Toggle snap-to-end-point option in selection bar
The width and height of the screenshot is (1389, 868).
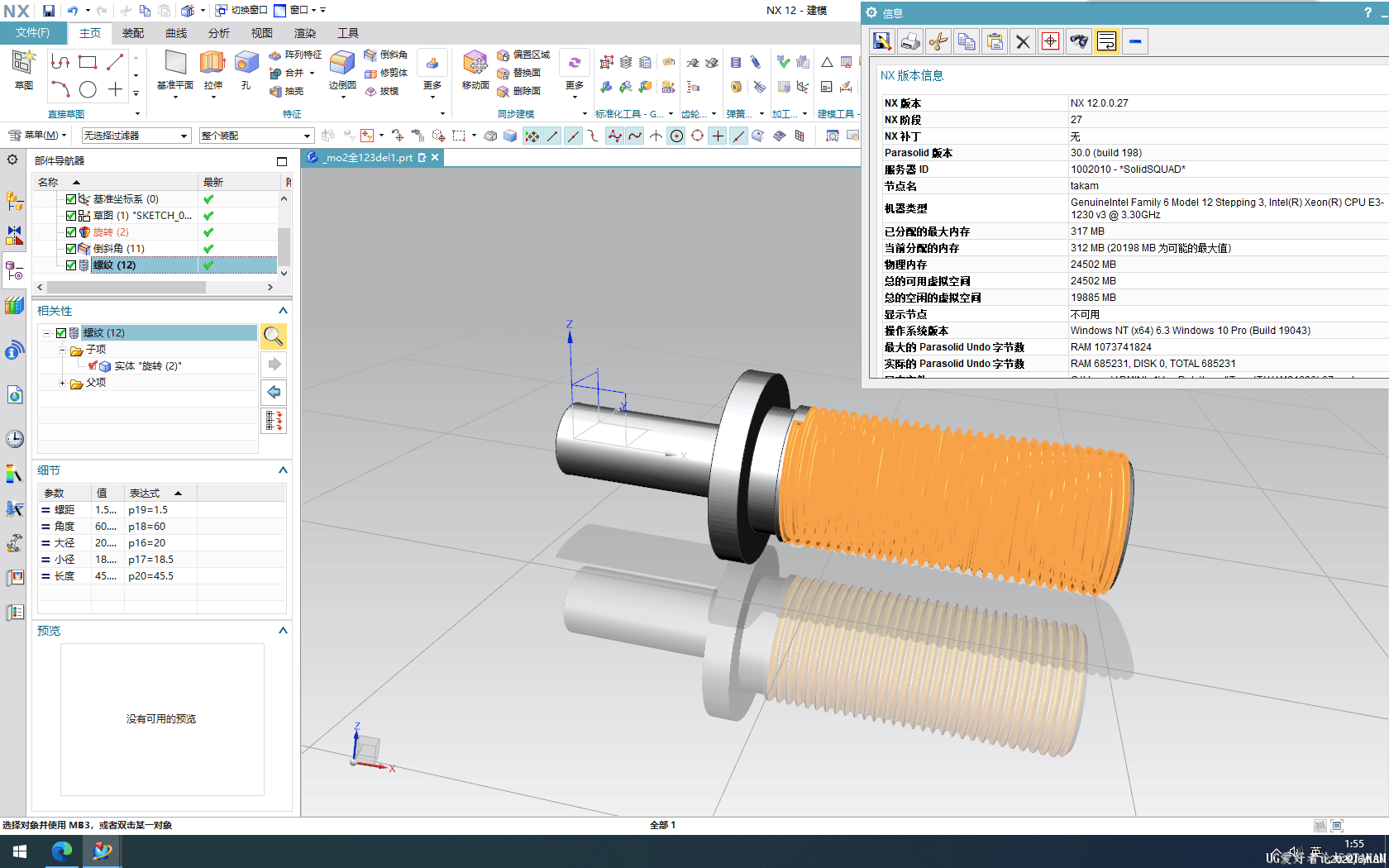552,136
